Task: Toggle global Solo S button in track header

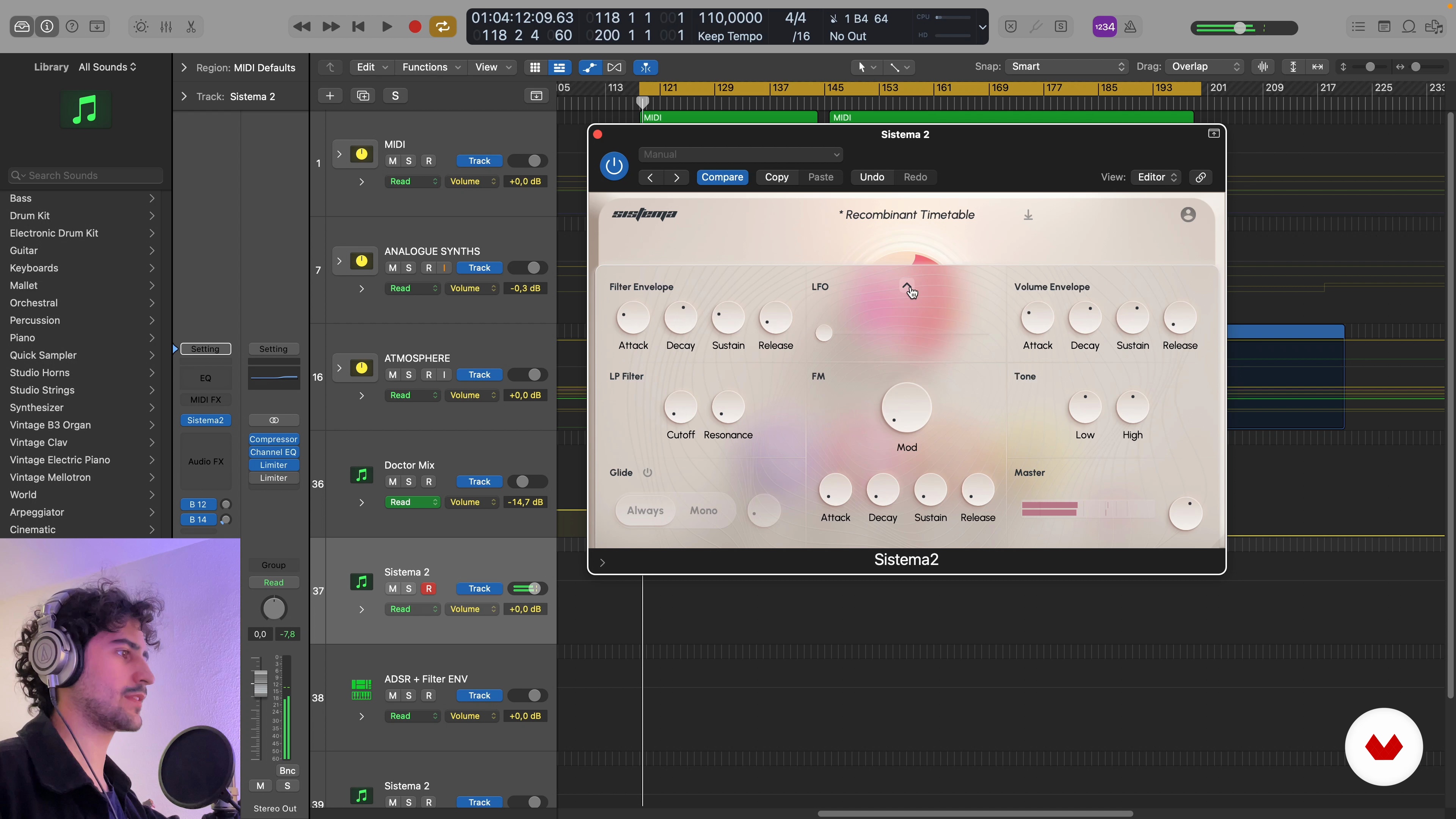Action: click(x=395, y=96)
